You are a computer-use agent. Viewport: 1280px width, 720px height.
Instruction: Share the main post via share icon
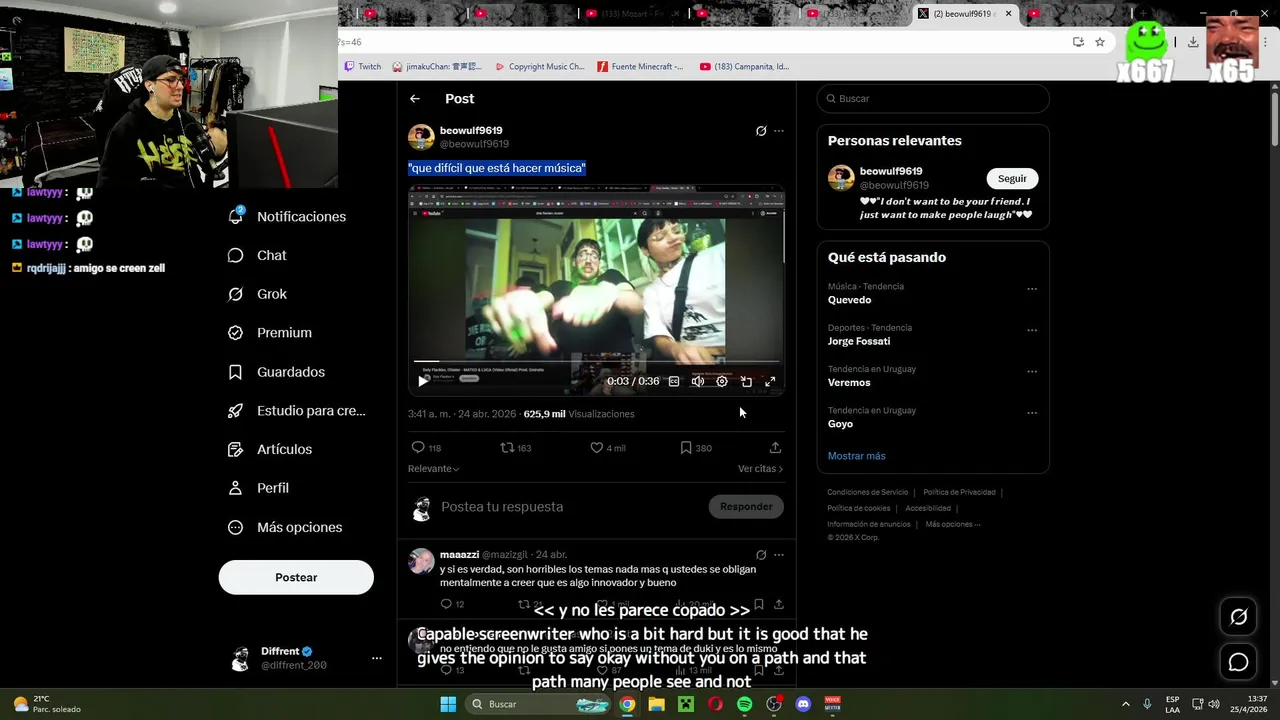(x=775, y=448)
